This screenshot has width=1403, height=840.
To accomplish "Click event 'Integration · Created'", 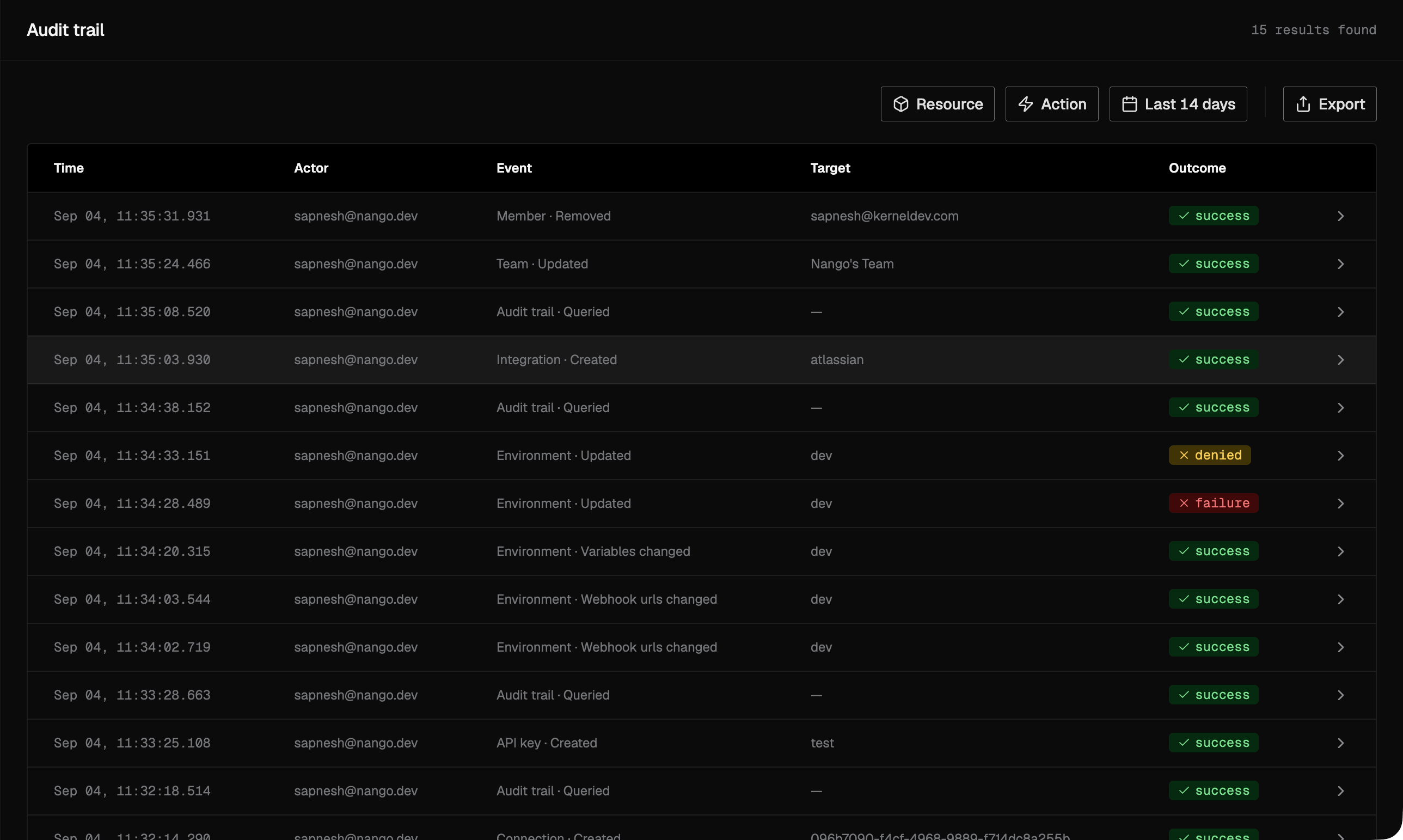I will (556, 360).
